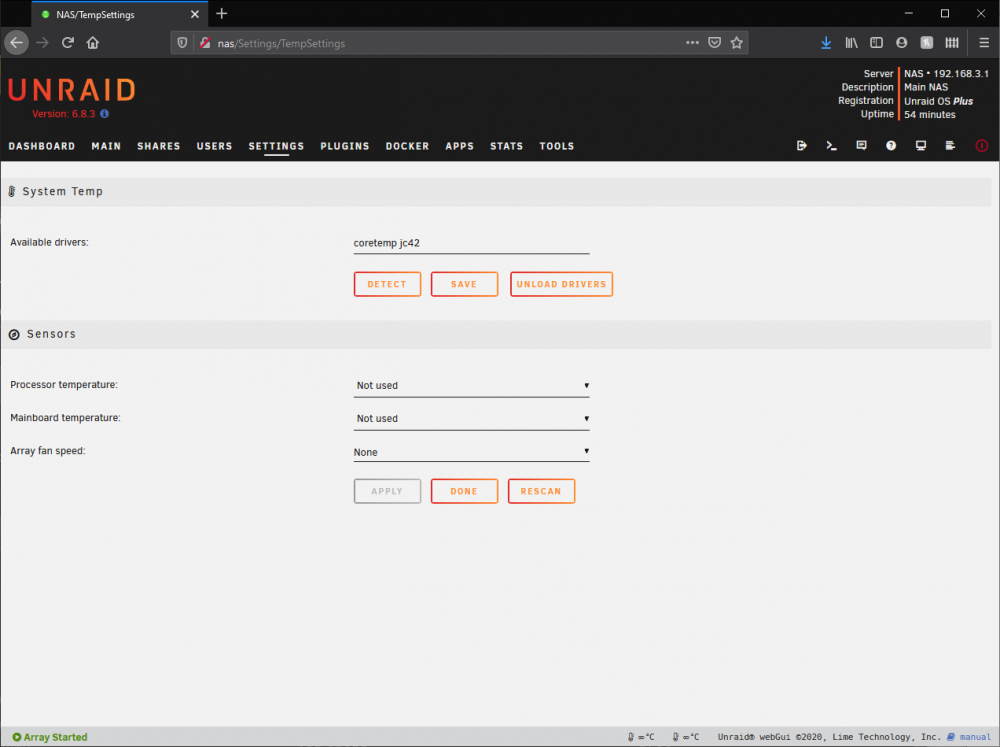The height and width of the screenshot is (747, 1000).
Task: Click the Available drivers text field
Action: click(471, 242)
